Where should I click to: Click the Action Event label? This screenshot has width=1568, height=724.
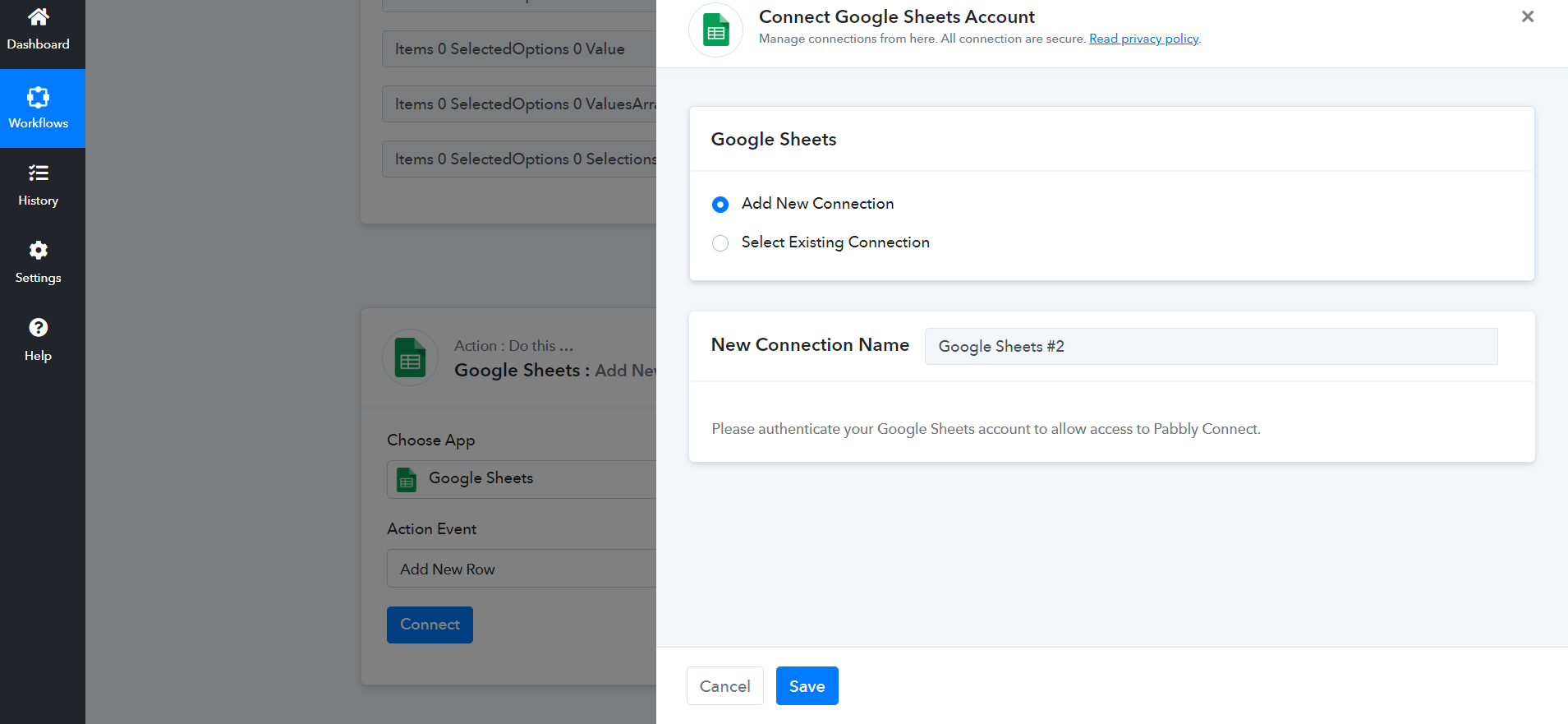(x=432, y=529)
